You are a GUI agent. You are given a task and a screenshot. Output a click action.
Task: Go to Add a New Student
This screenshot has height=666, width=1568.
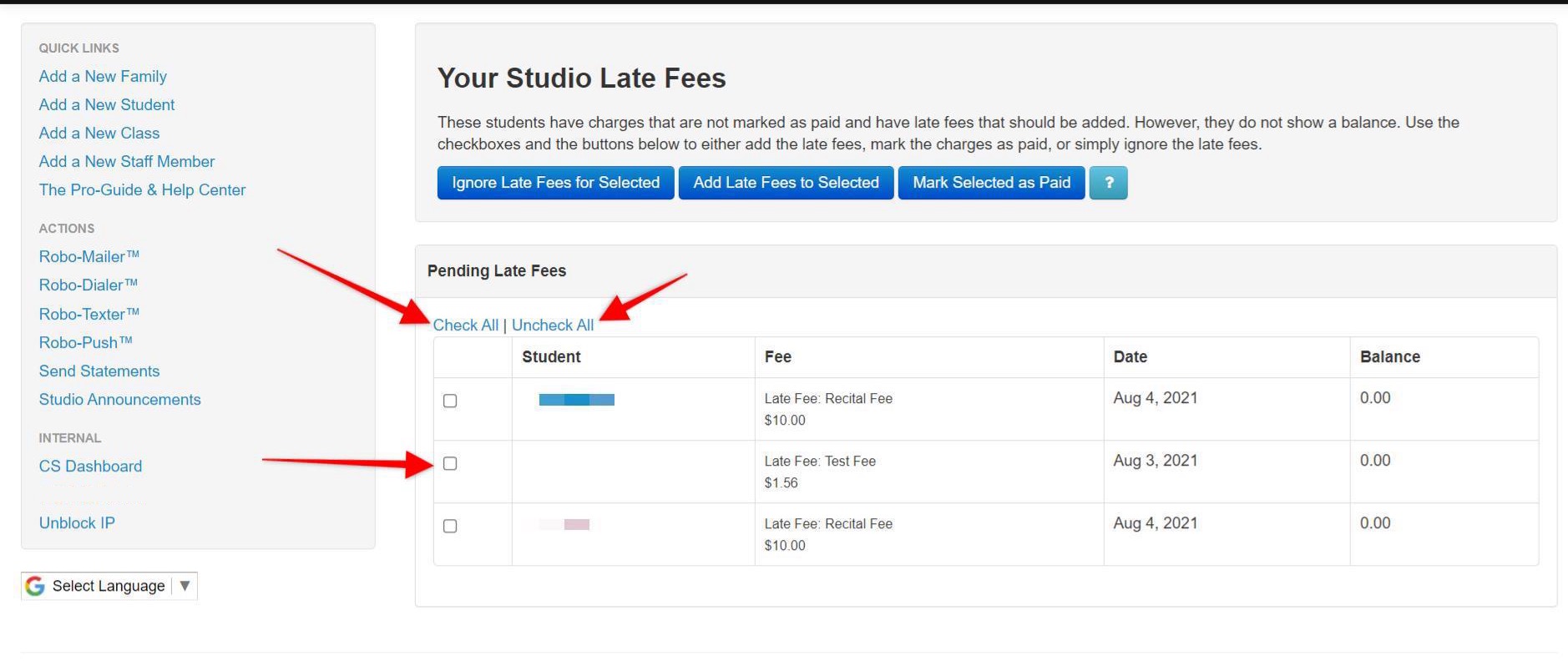pos(107,105)
